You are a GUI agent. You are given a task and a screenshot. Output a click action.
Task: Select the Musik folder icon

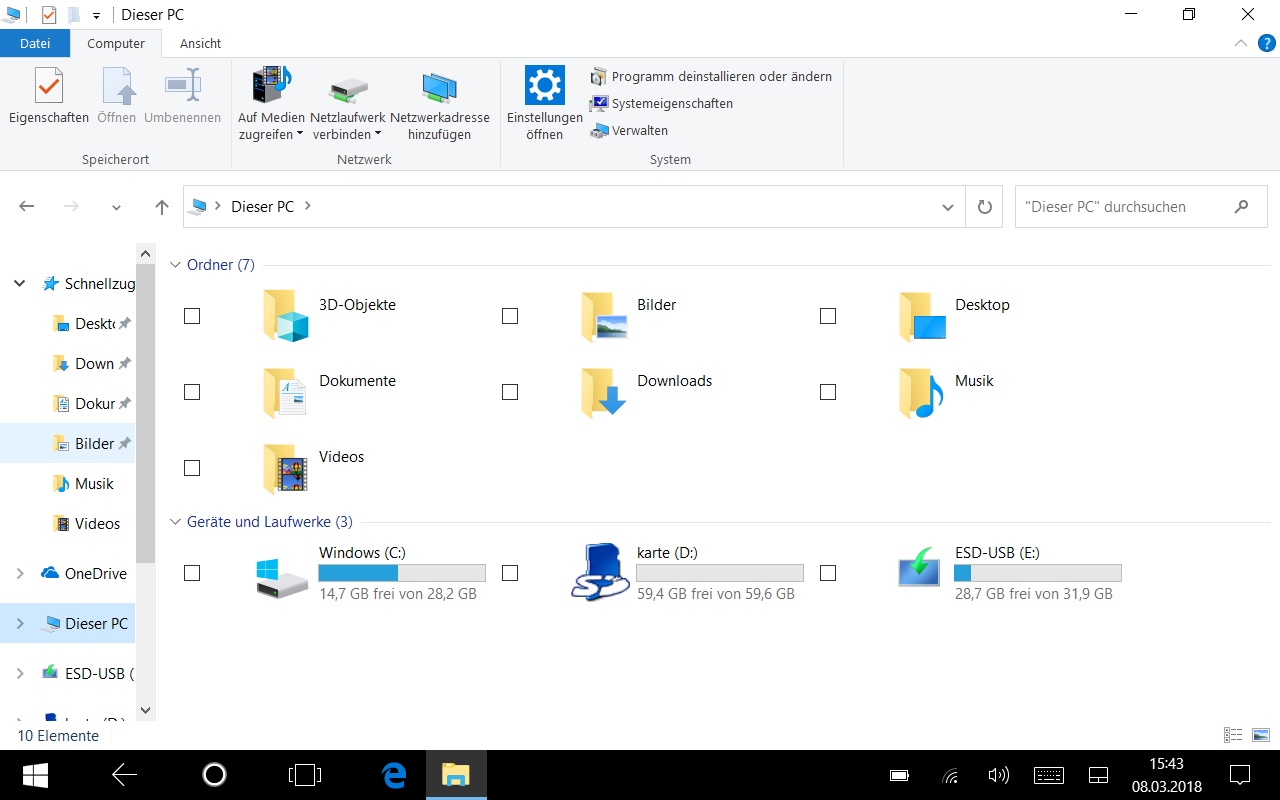click(921, 392)
